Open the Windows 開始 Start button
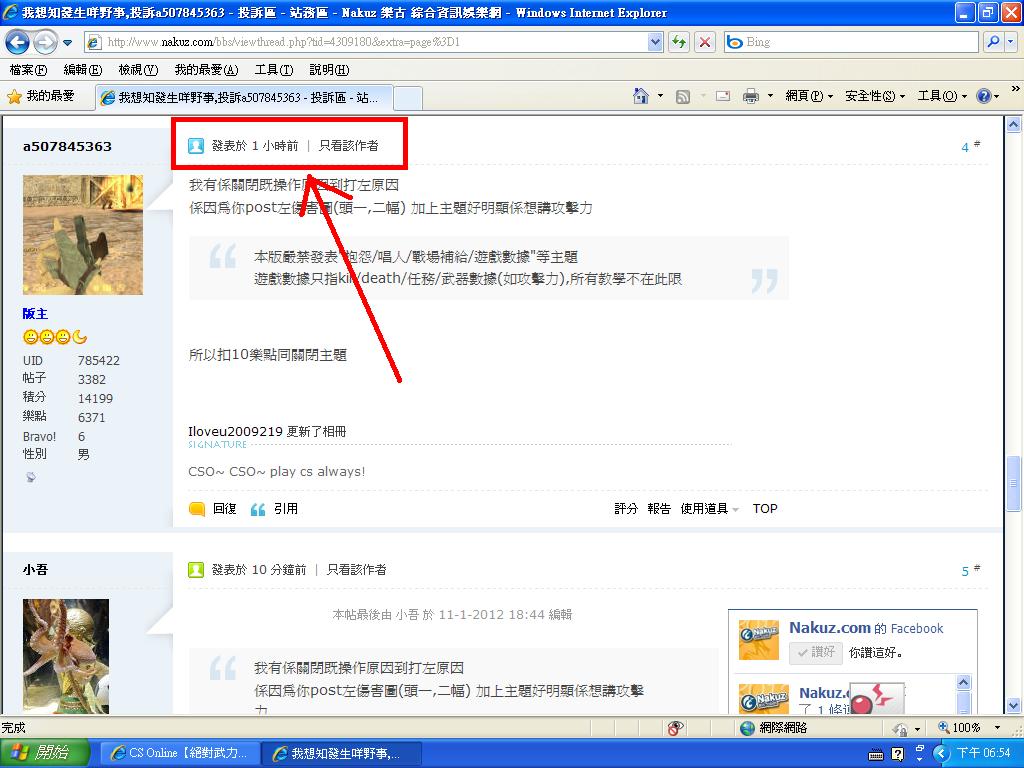This screenshot has height=768, width=1024. 44,753
